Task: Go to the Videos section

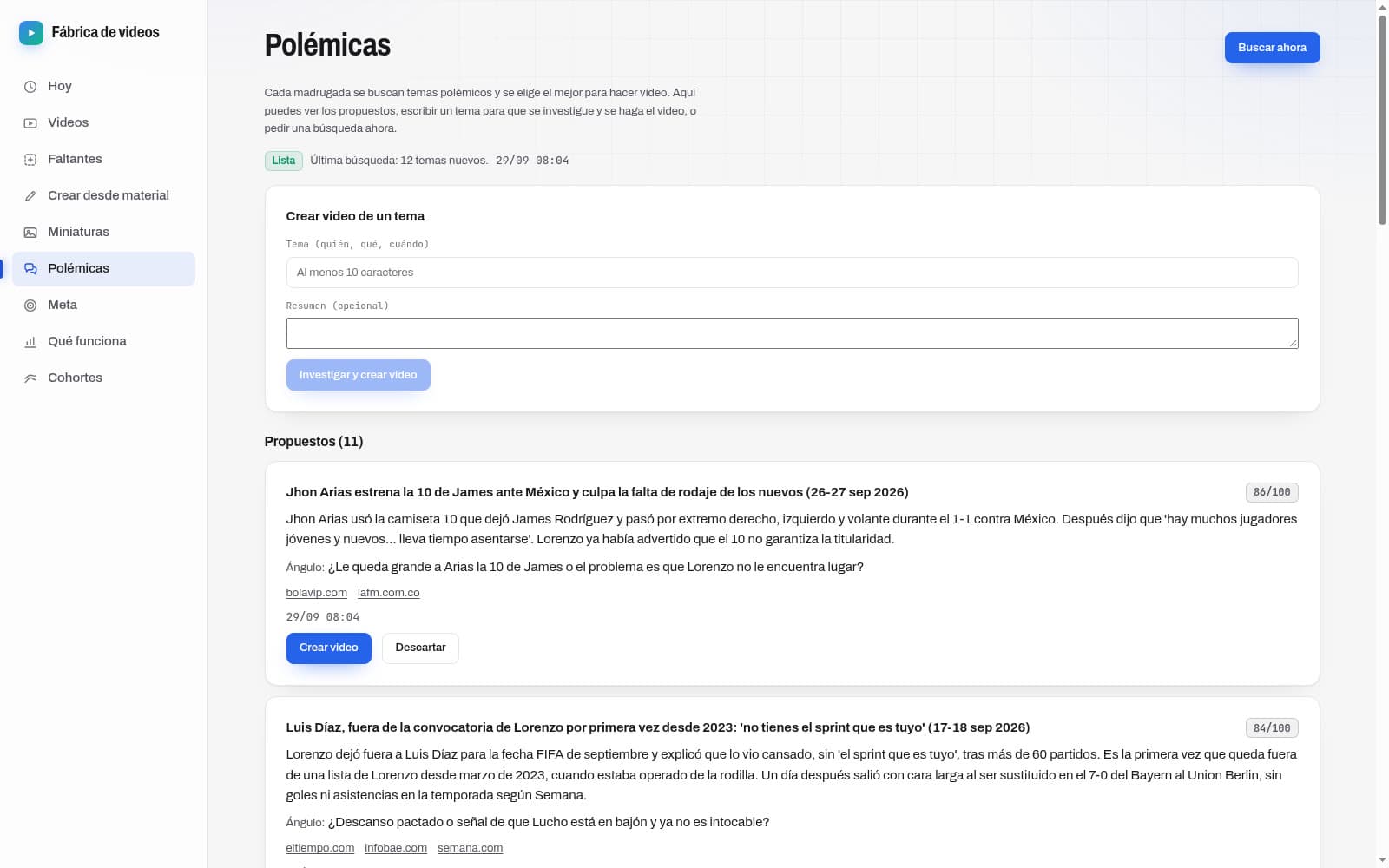Action: click(x=103, y=122)
